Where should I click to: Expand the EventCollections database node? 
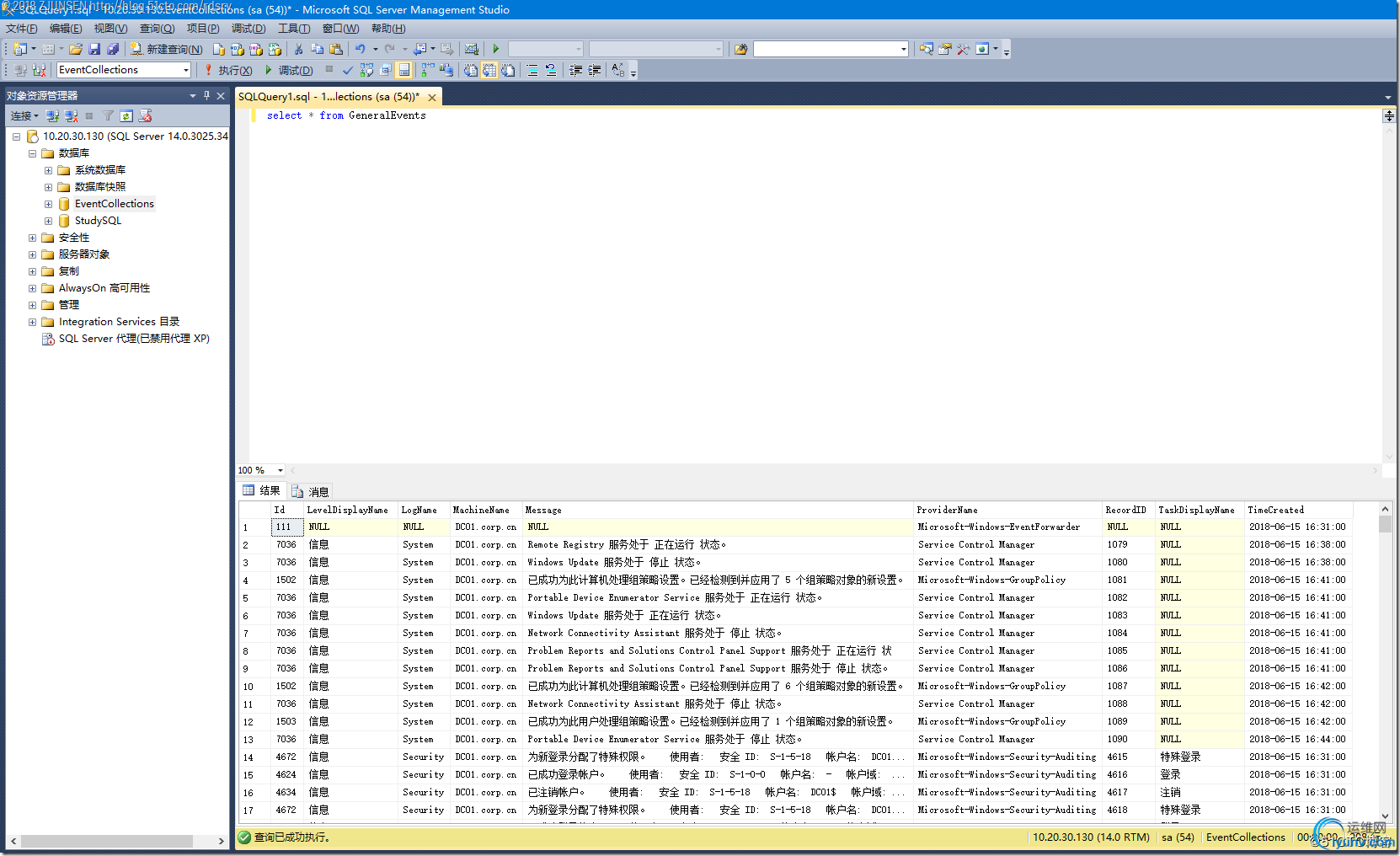48,204
